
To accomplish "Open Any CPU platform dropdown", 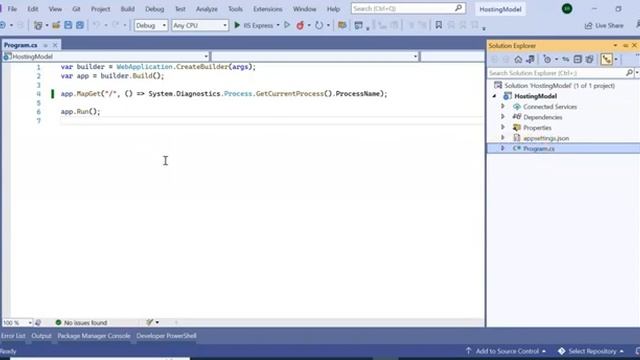I will 200,25.
